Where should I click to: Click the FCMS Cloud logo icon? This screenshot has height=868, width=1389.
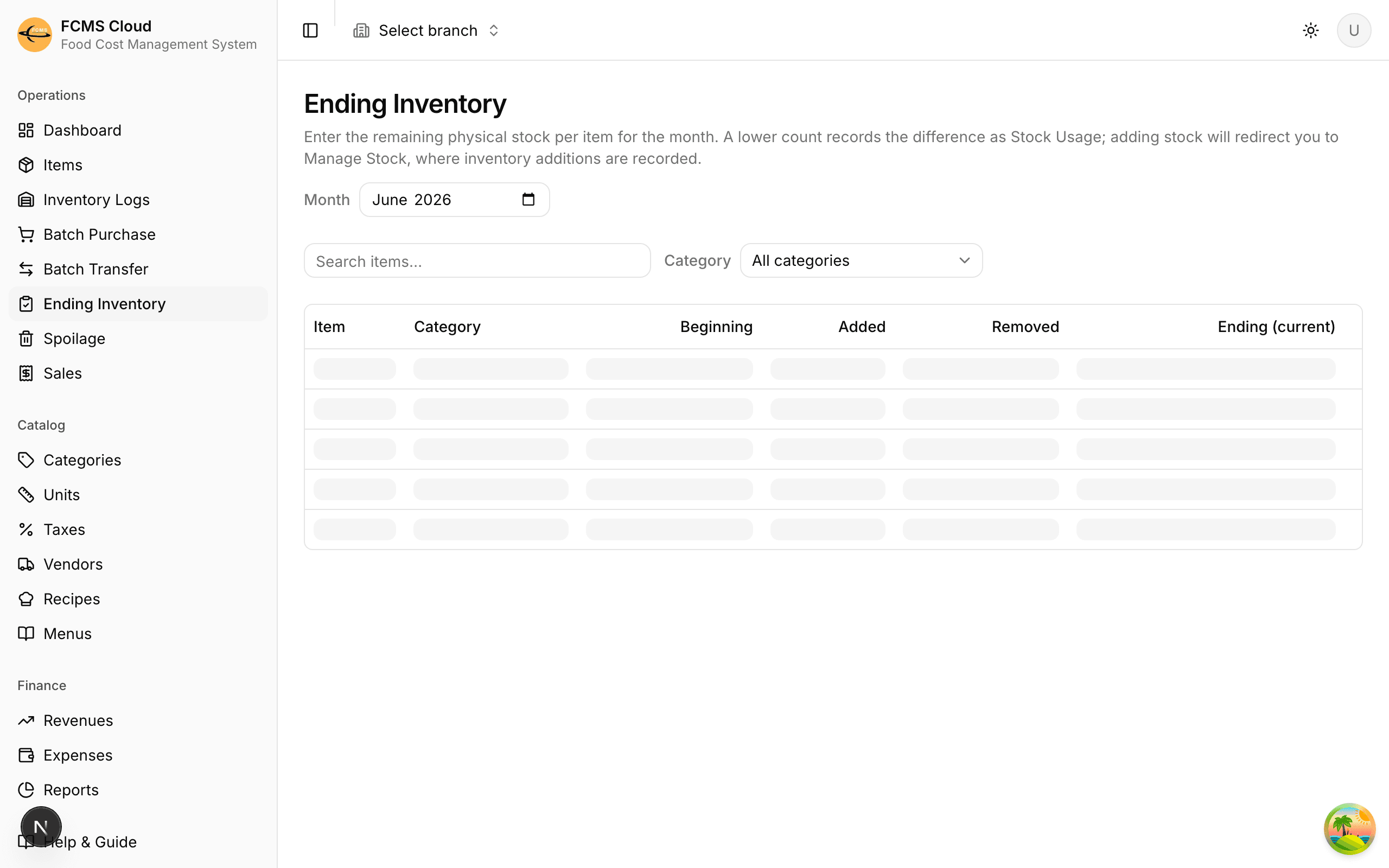pos(34,34)
